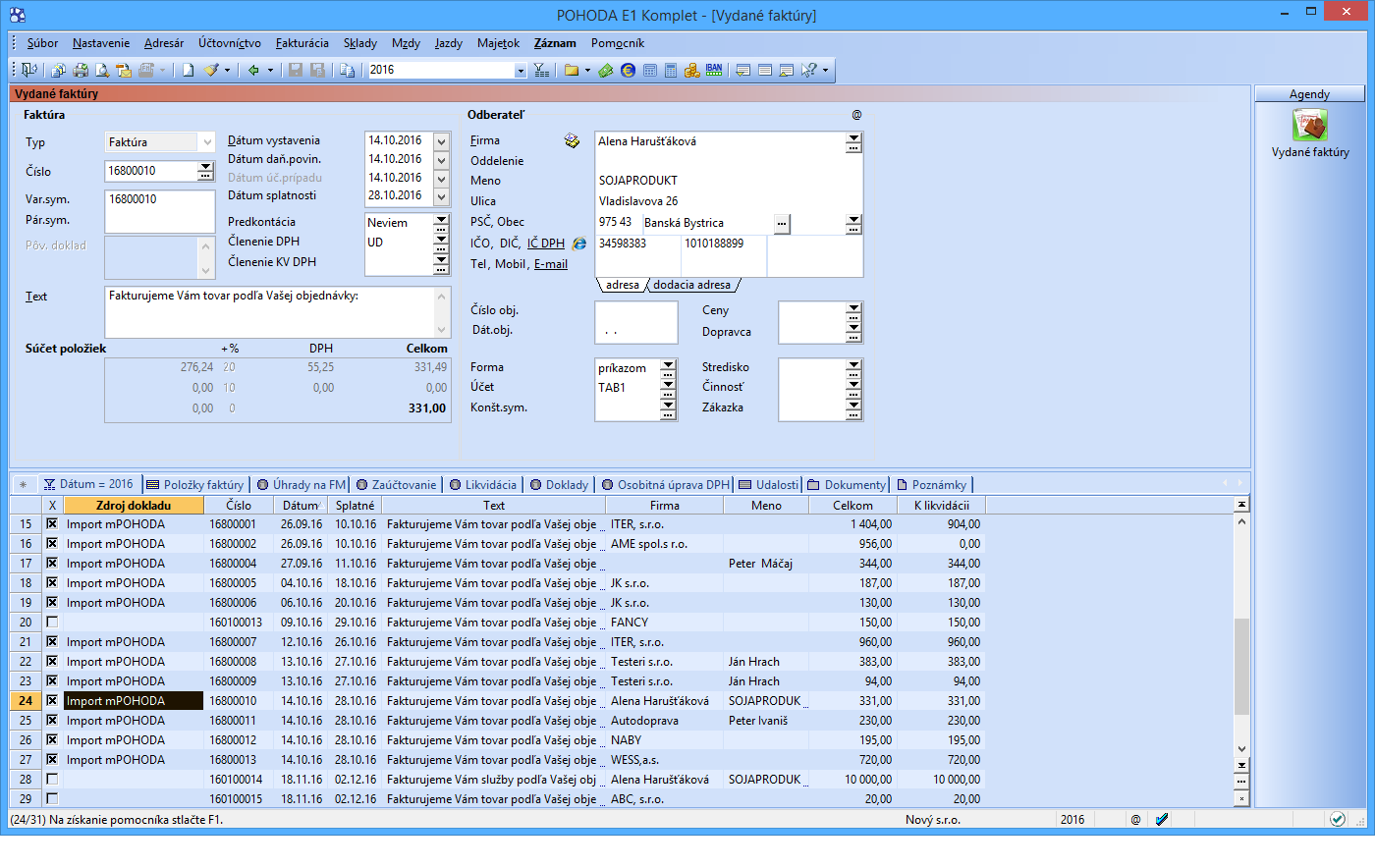The height and width of the screenshot is (868, 1375).
Task: Click the new blank record icon
Action: (189, 70)
